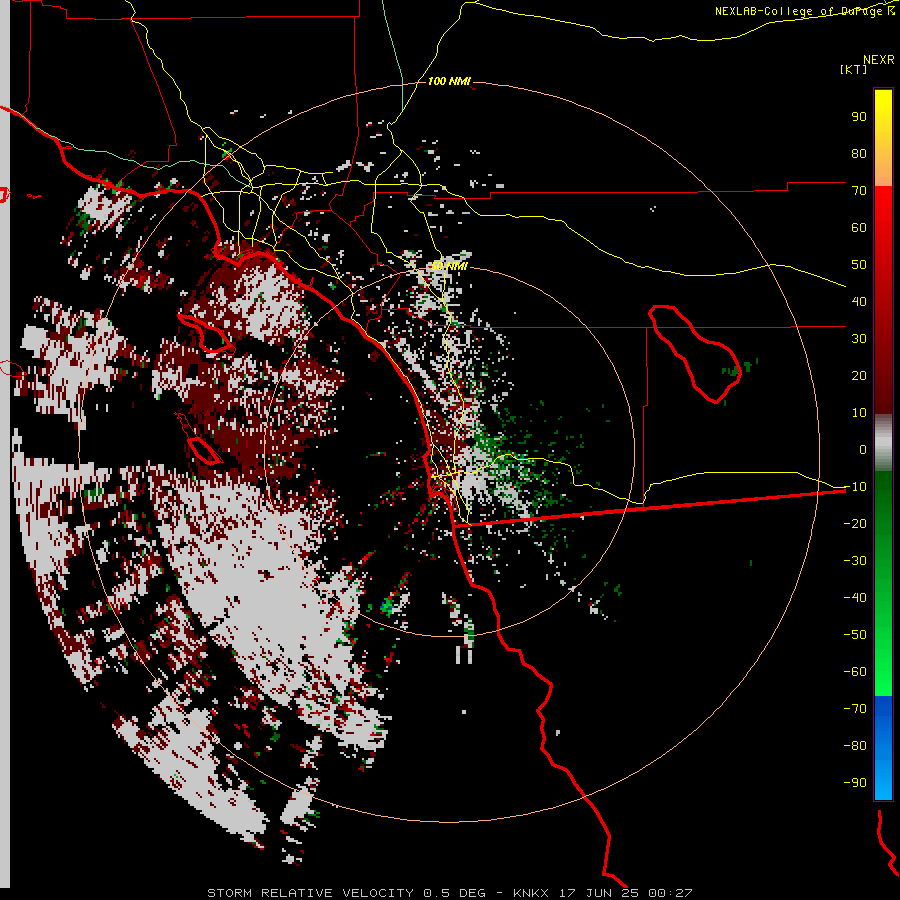This screenshot has height=900, width=900.
Task: Click the 100 NMI range ring label
Action: tap(449, 82)
